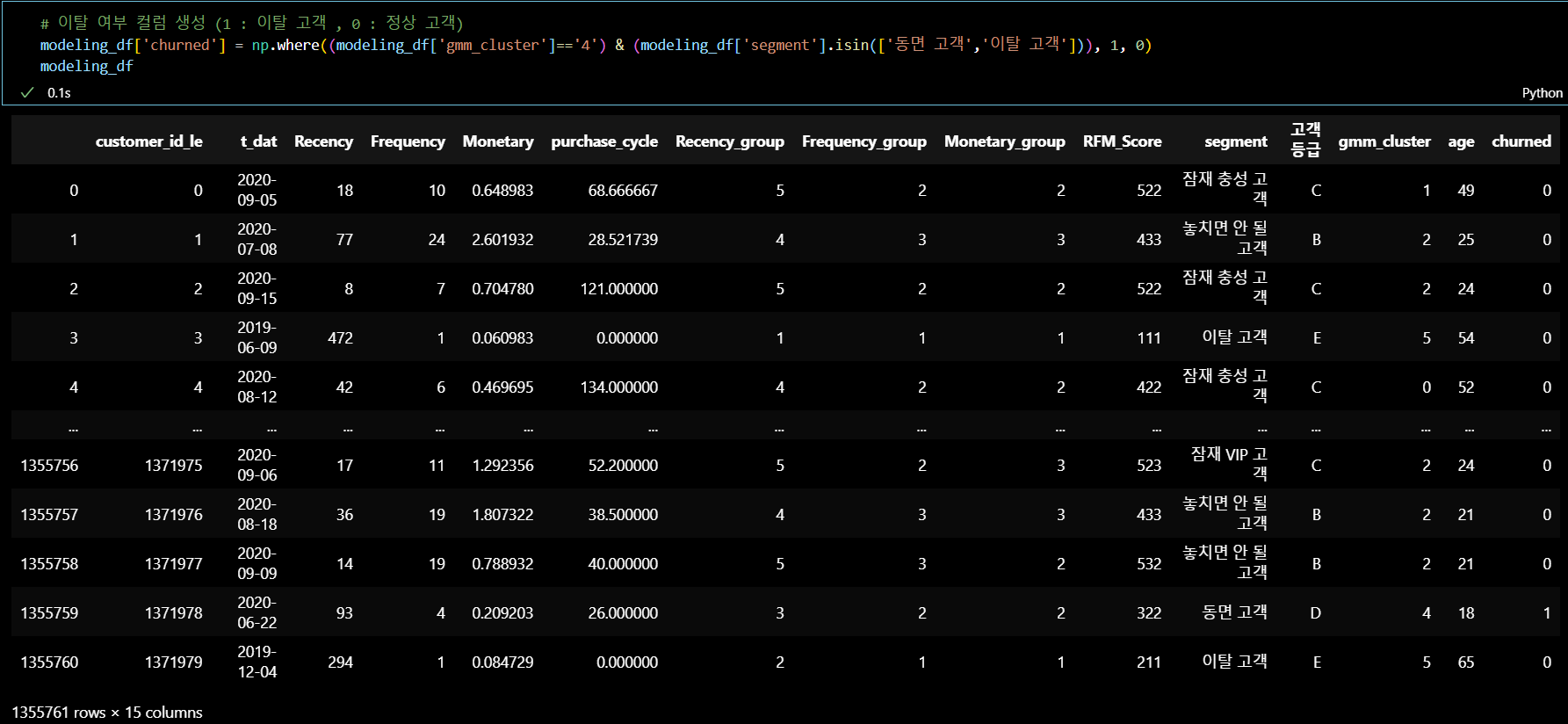Click the RFM_Score value 532
1568x724 pixels.
click(x=1149, y=564)
